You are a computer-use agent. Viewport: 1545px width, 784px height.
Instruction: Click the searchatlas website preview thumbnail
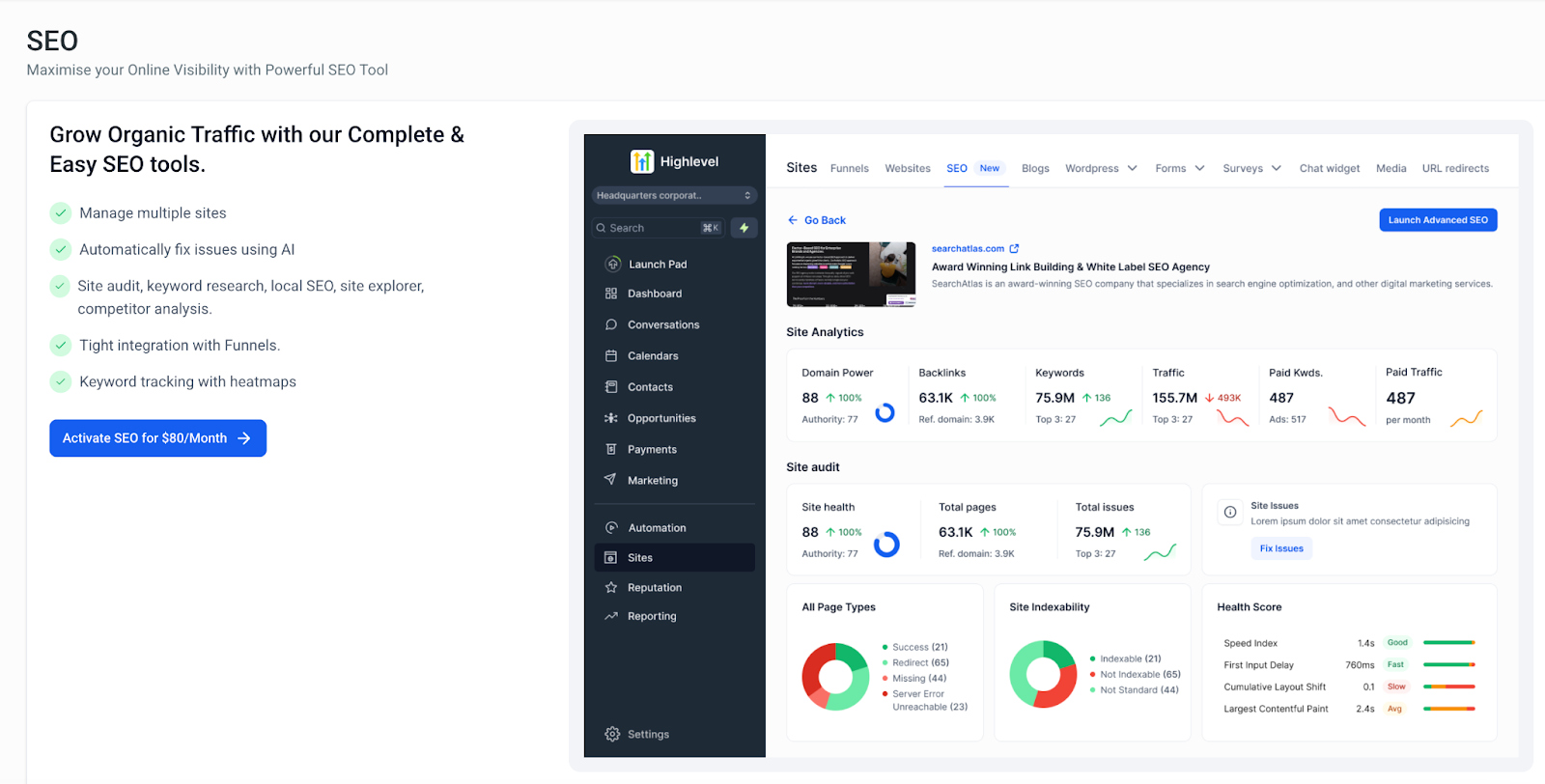coord(851,274)
